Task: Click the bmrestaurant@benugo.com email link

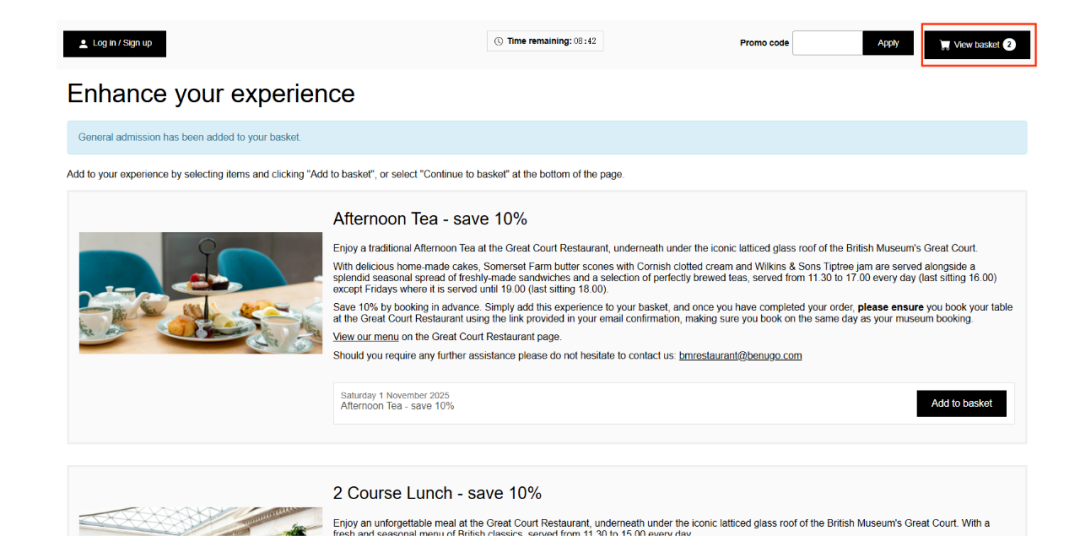Action: pos(740,356)
